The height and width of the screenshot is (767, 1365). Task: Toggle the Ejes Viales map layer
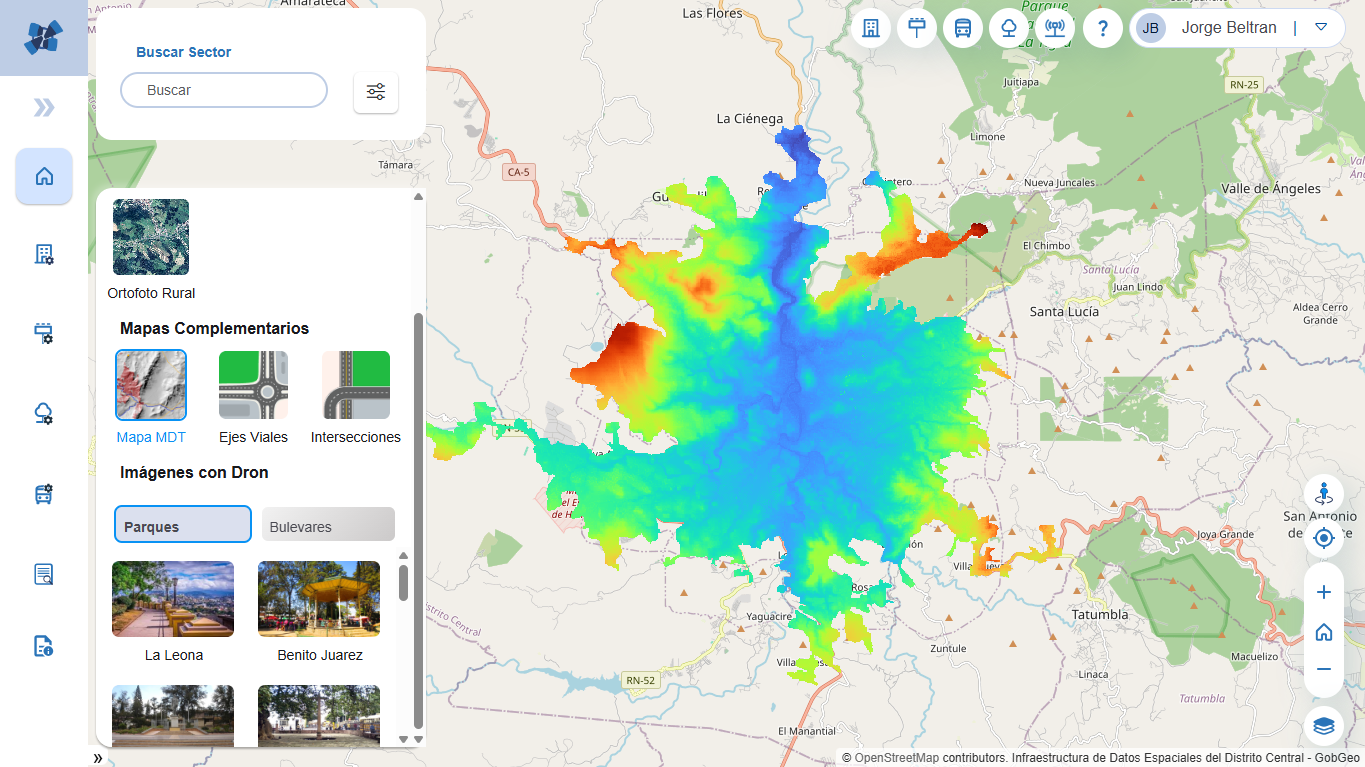tap(253, 385)
